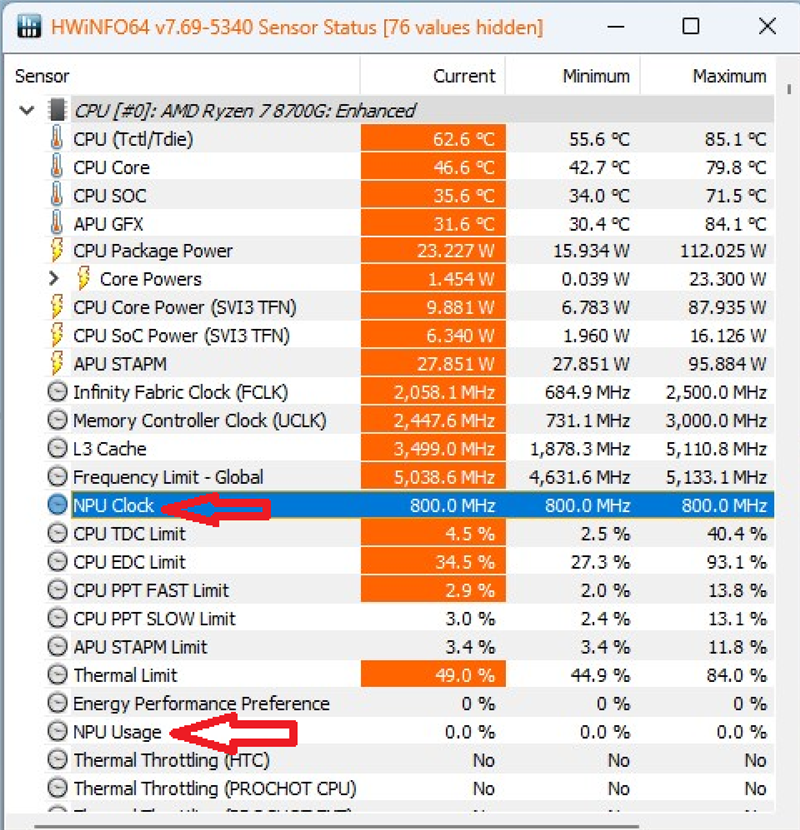
Task: Click thermometer icon next to CPU (Tctl/Tdie)
Action: 57,138
